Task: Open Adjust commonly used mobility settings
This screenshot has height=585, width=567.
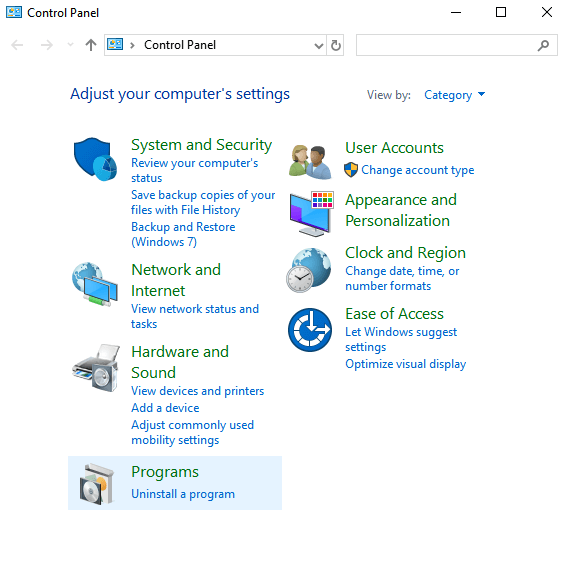Action: point(192,432)
